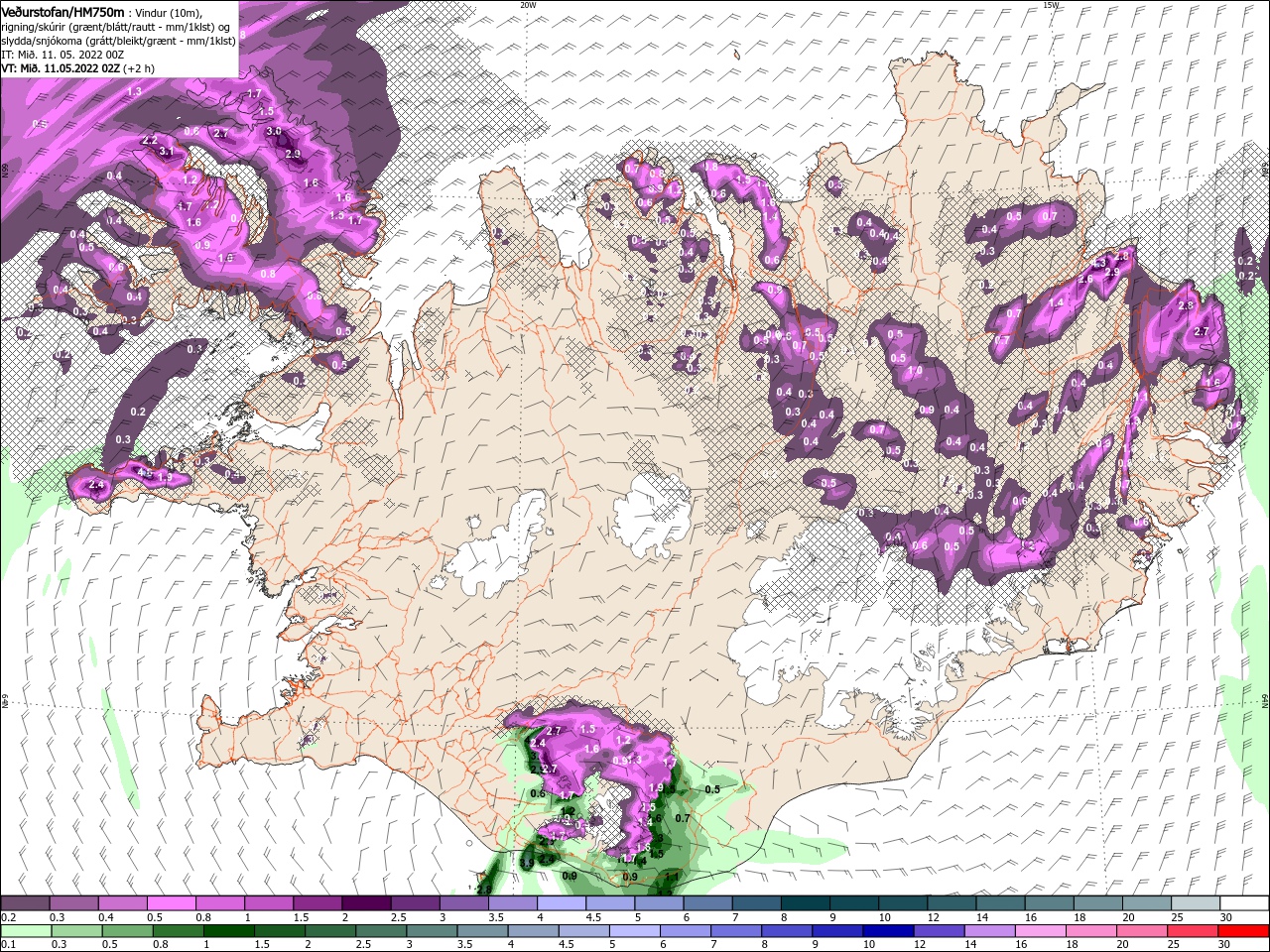The height and width of the screenshot is (952, 1270).
Task: Pick the dark purple upper swatch between 2 and 2.5
Action: 367,903
